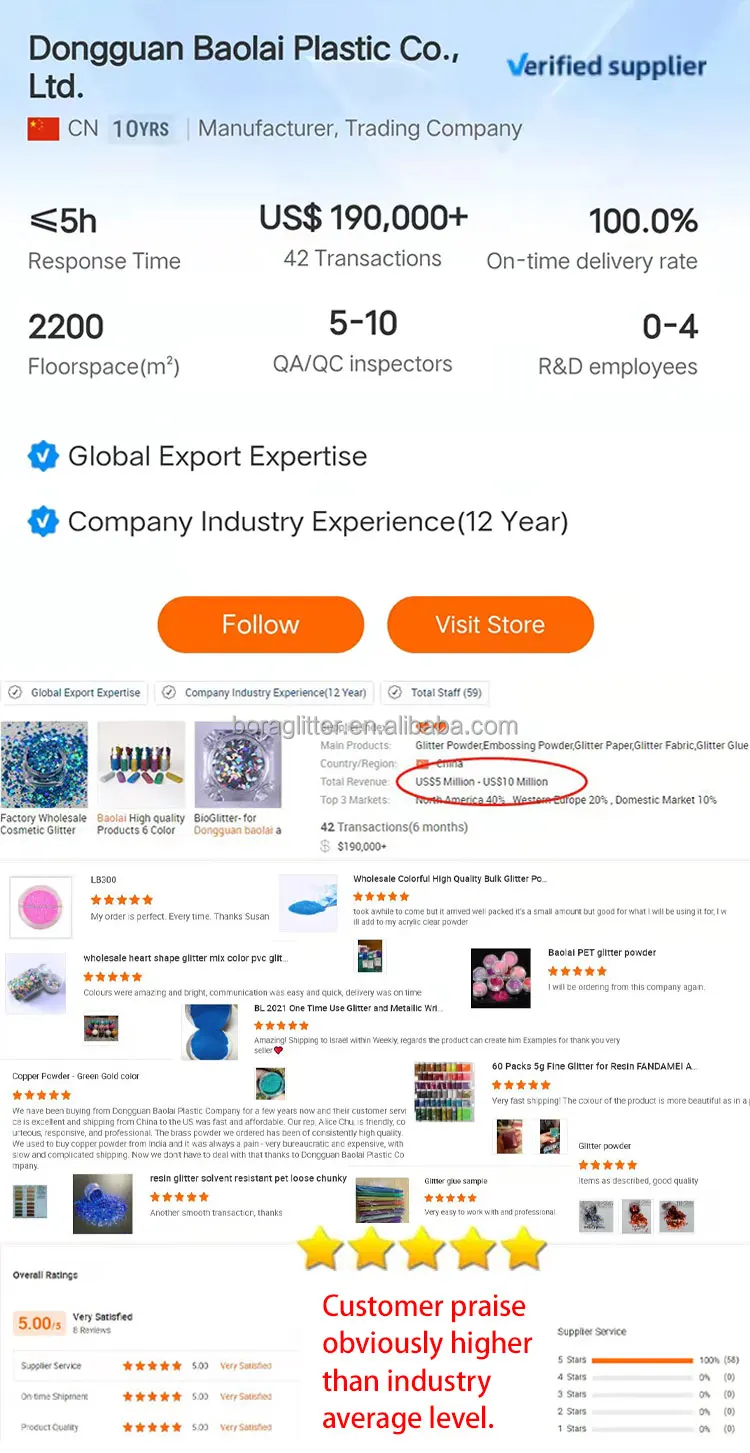Viewport: 750px width, 1453px height.
Task: Open BioGlitter product thumbnail
Action: (238, 765)
